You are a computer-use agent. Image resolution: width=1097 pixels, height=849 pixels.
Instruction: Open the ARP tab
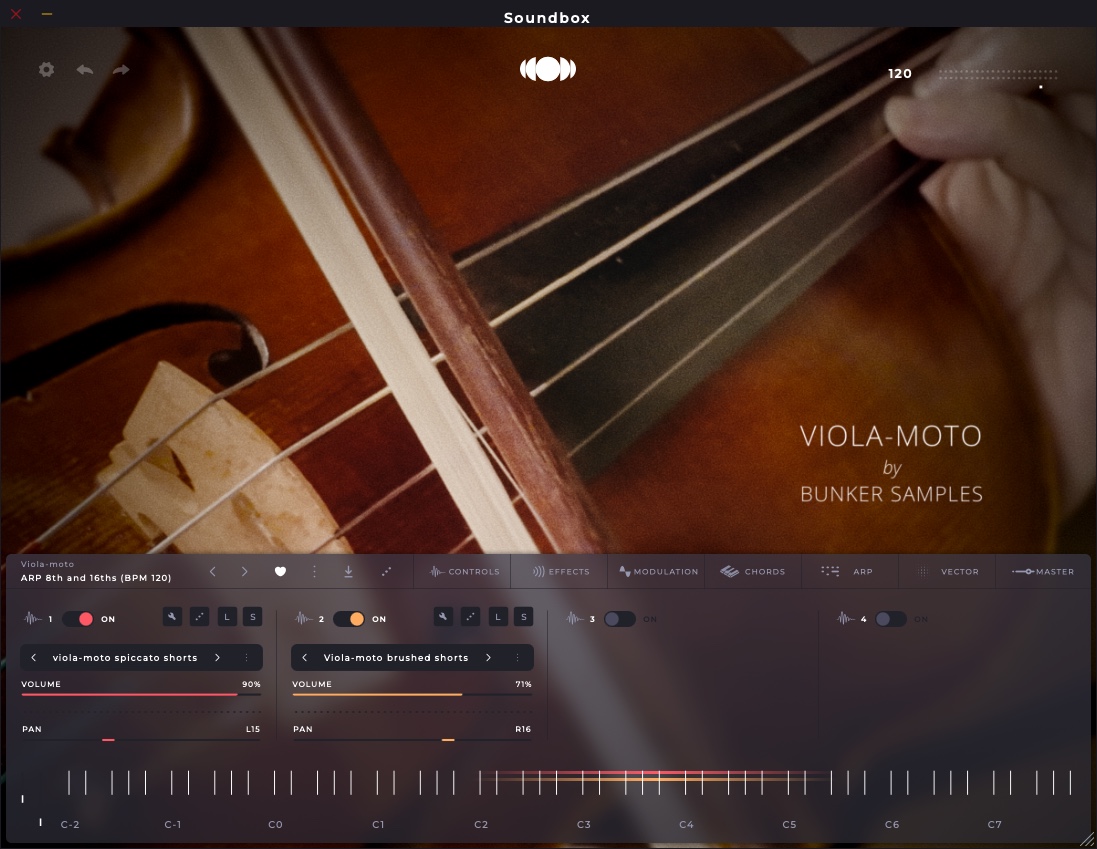pyautogui.click(x=848, y=572)
